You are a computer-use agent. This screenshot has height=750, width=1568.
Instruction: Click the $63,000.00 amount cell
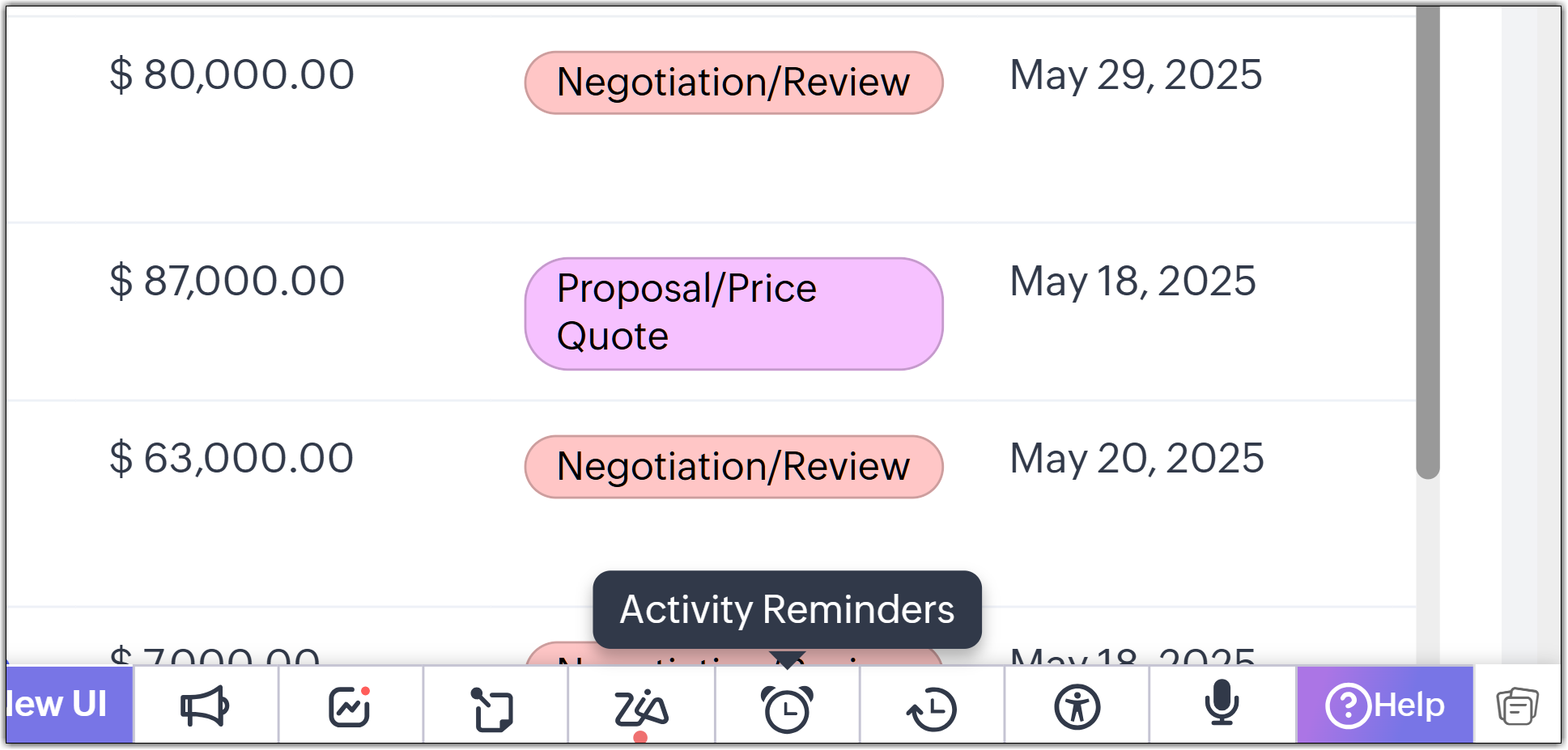click(232, 458)
